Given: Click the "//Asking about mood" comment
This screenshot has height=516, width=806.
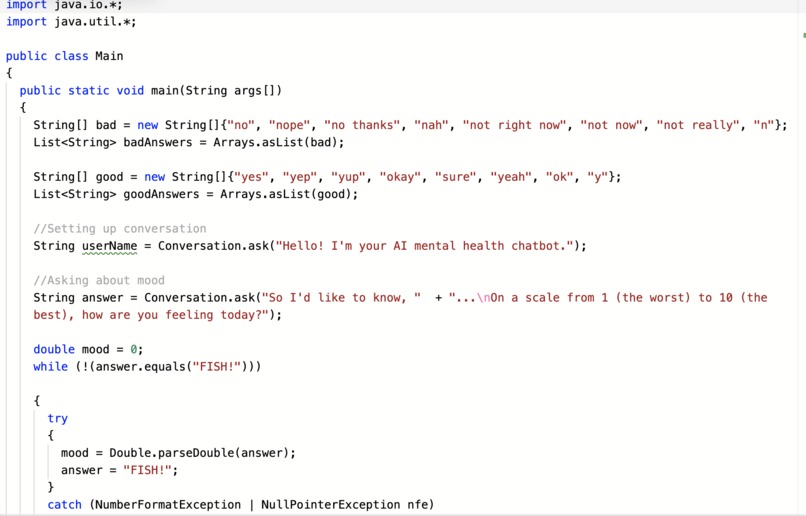Looking at the screenshot, I should [x=99, y=281].
